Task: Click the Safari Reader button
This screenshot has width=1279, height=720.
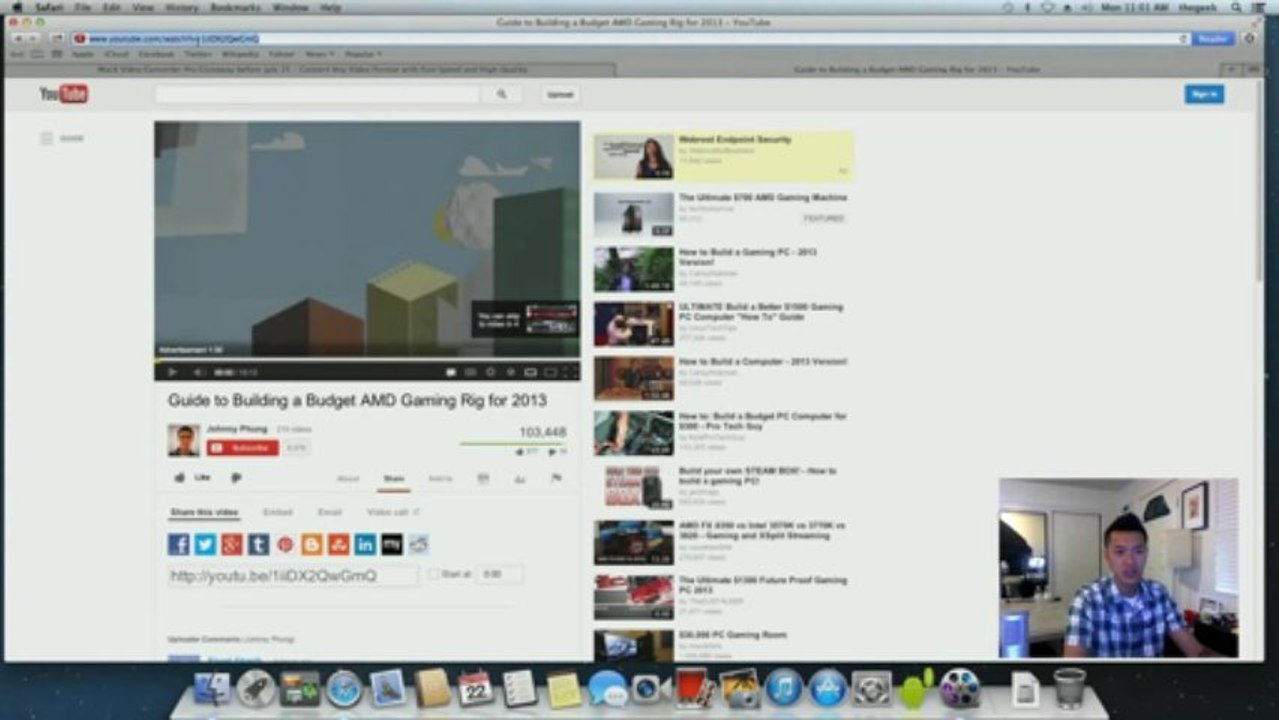Action: (x=1213, y=38)
